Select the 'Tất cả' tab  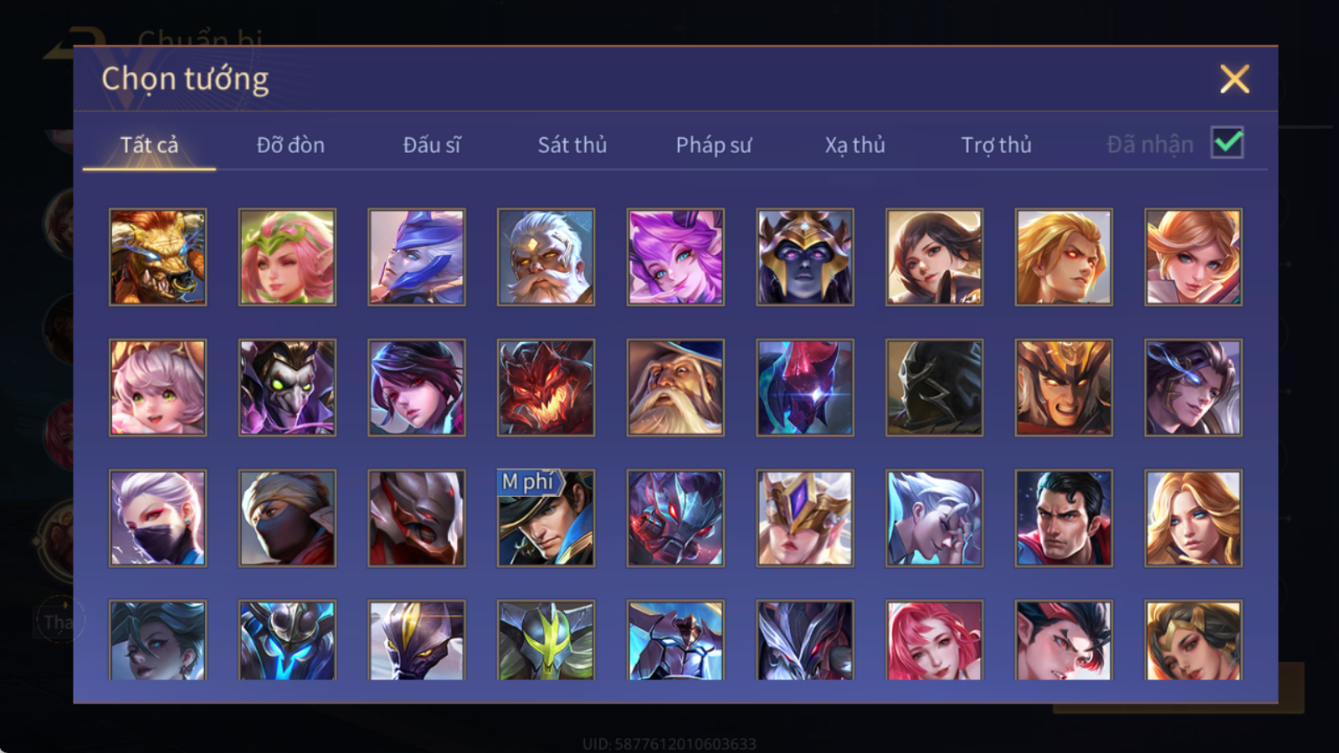click(x=149, y=145)
